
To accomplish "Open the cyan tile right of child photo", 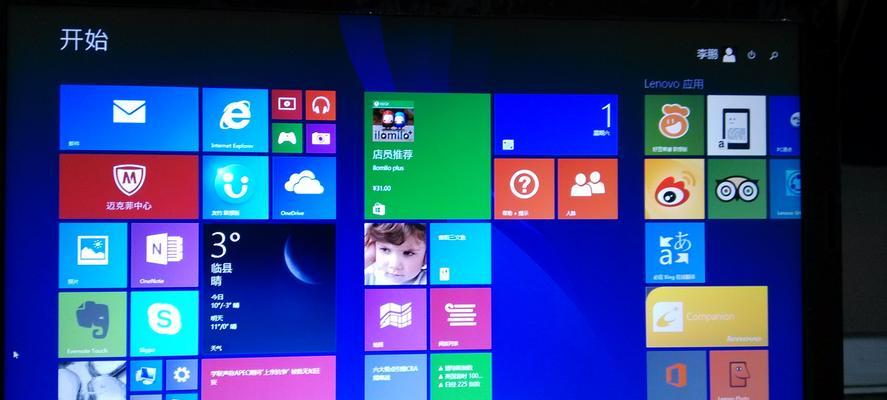I will coord(460,253).
